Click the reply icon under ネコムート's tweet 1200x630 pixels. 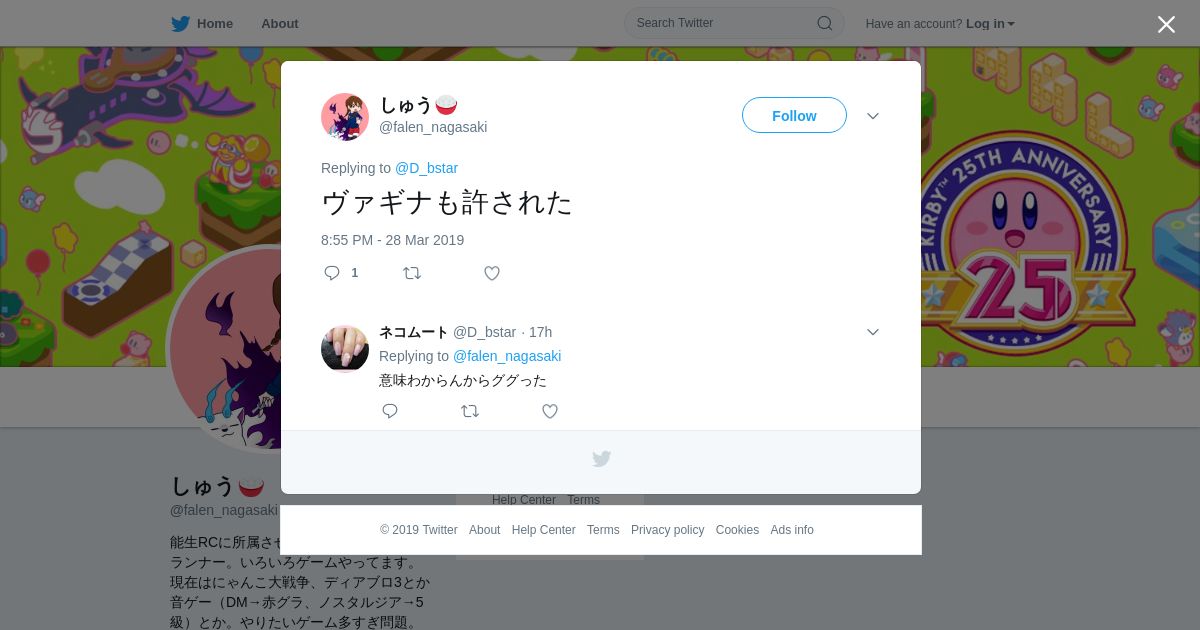click(390, 411)
